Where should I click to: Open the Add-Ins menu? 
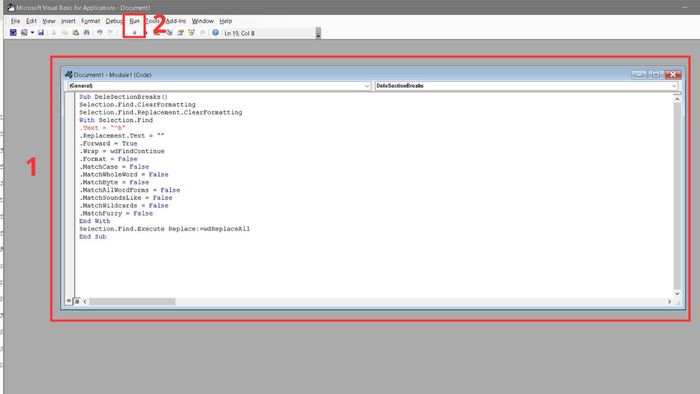click(x=176, y=21)
